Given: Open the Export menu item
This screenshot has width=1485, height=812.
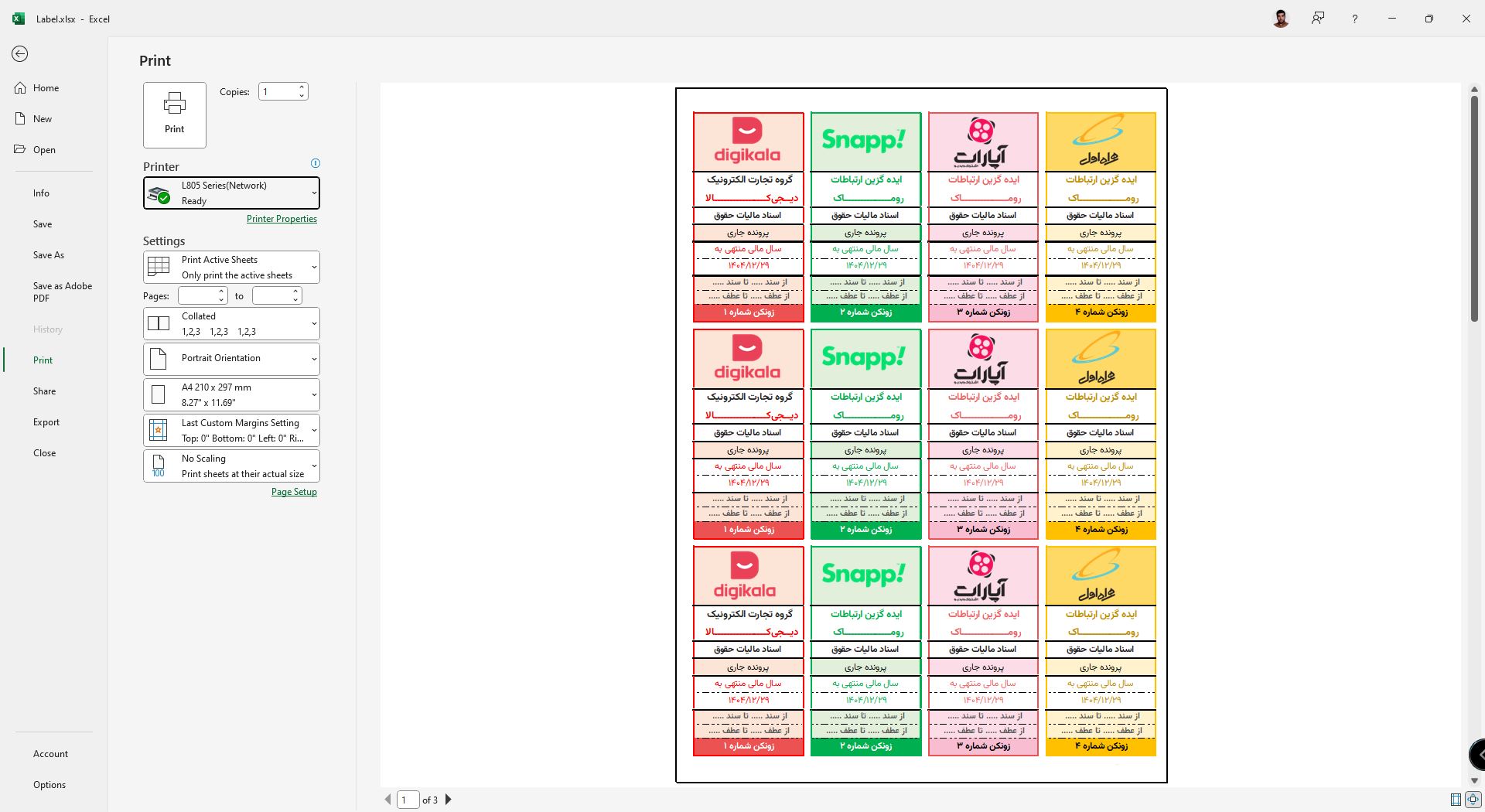Looking at the screenshot, I should tap(46, 422).
